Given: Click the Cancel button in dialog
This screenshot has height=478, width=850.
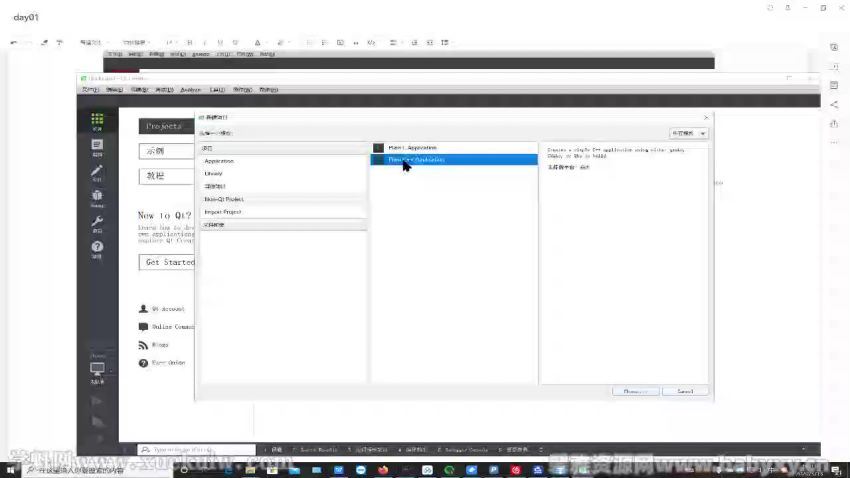Looking at the screenshot, I should [x=685, y=391].
